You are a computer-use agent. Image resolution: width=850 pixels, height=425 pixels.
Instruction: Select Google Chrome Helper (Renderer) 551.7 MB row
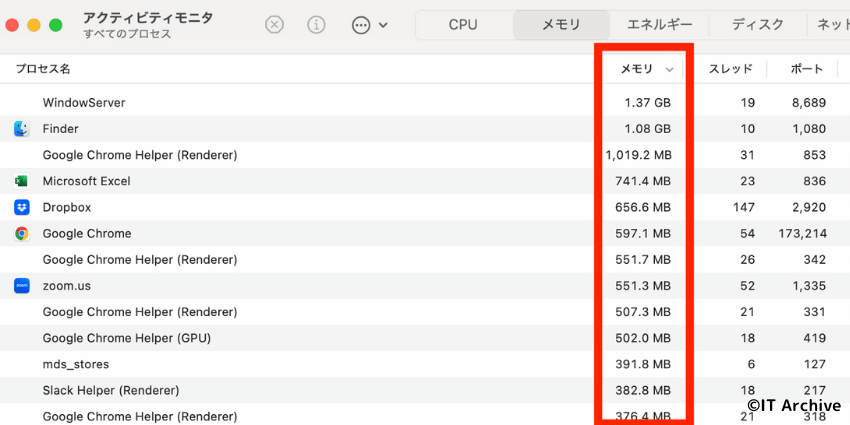pyautogui.click(x=425, y=260)
